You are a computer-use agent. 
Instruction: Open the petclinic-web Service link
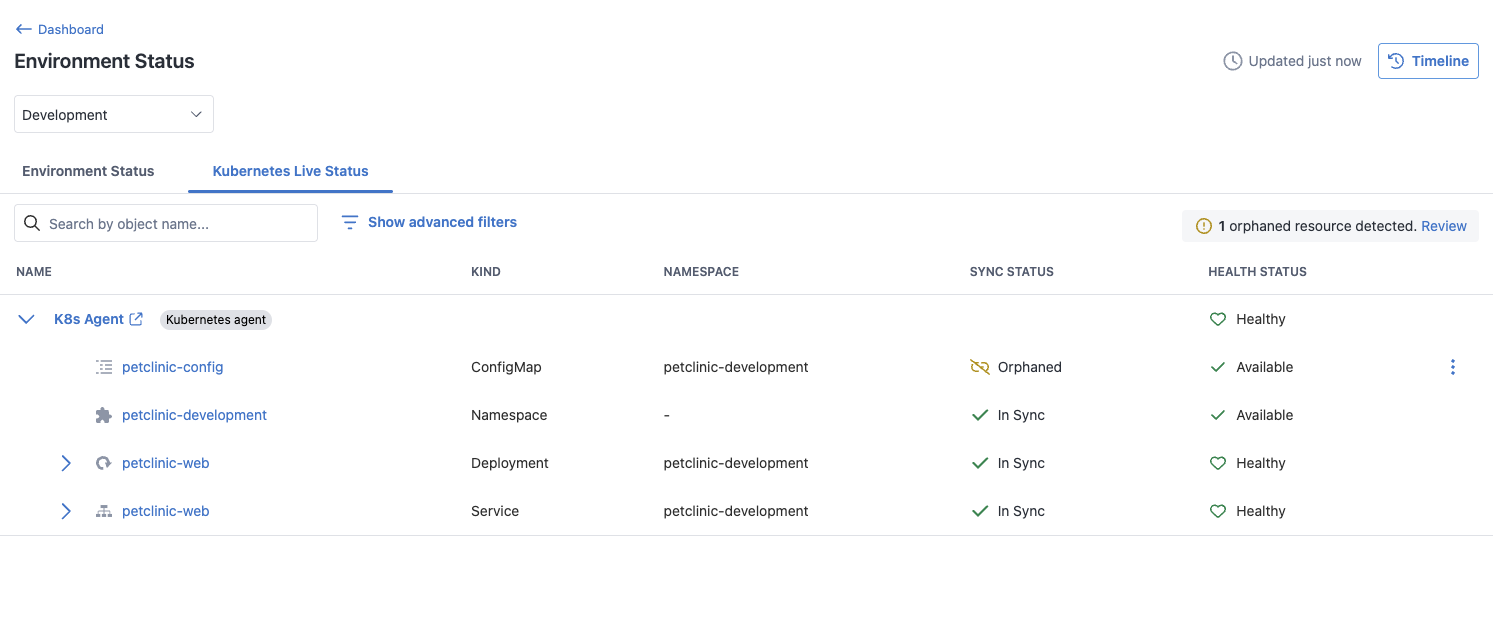coord(166,511)
